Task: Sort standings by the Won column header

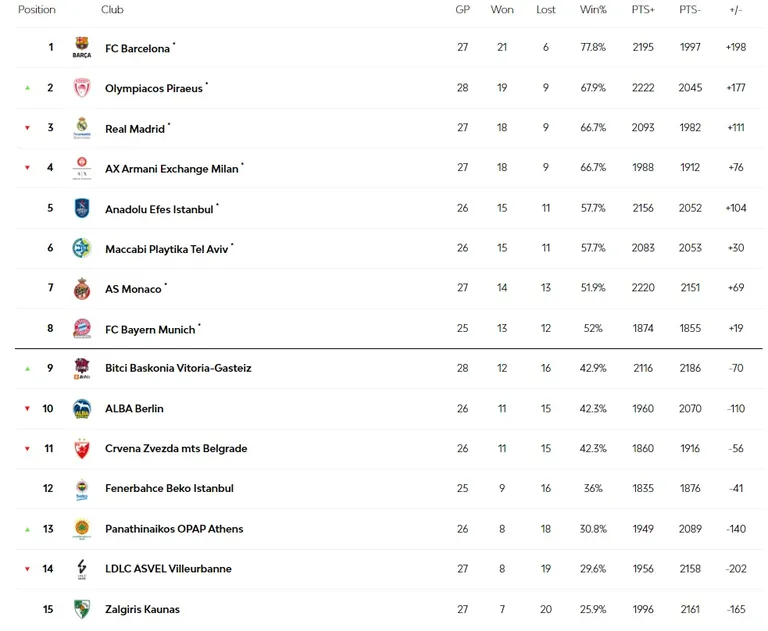Action: (x=502, y=9)
